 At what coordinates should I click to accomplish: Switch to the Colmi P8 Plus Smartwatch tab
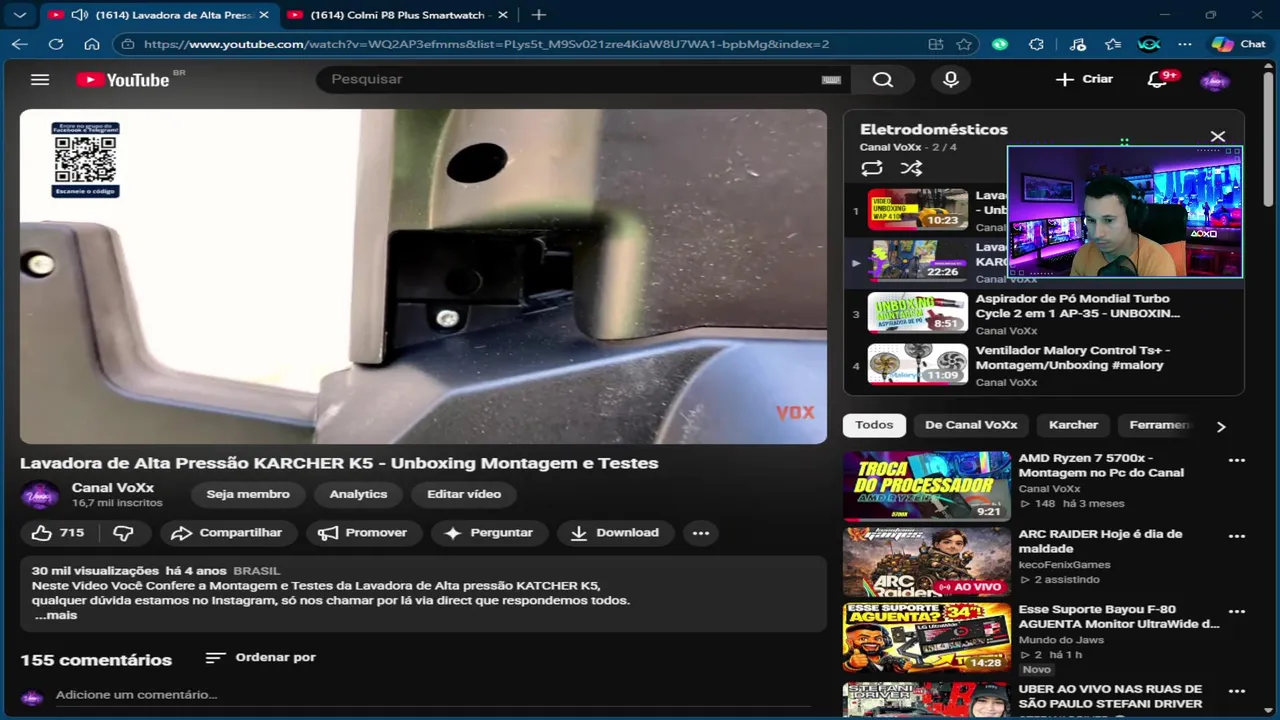397,15
